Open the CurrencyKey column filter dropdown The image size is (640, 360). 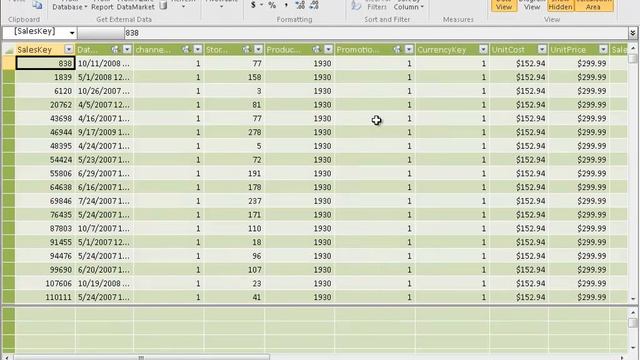483,49
